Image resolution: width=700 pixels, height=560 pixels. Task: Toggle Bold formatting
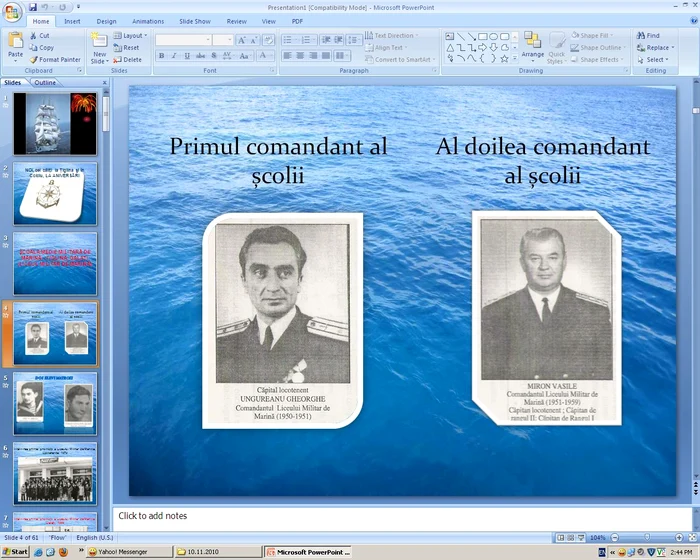tap(162, 56)
